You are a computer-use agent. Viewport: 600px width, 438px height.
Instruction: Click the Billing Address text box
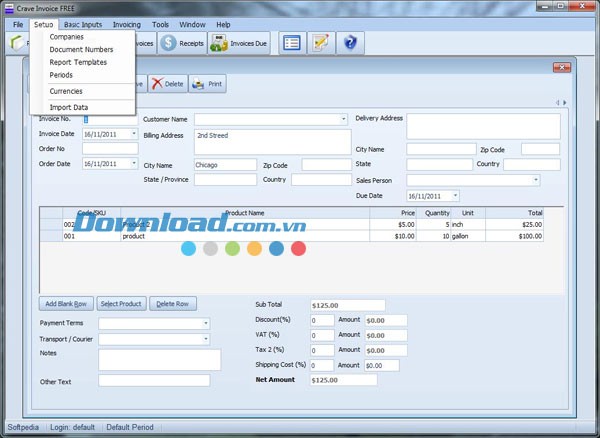coord(272,142)
